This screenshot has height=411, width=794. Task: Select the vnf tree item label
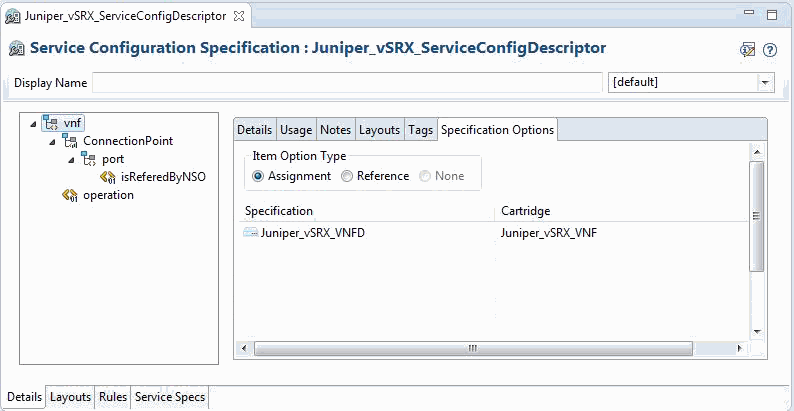point(72,122)
